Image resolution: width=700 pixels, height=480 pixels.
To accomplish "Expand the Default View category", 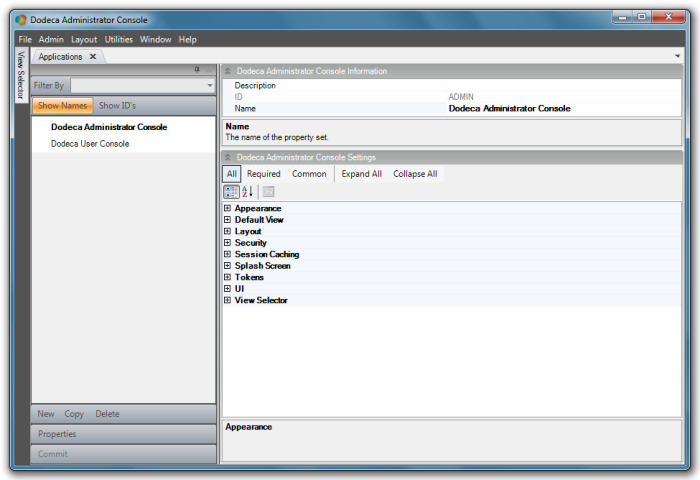I will click(x=227, y=220).
